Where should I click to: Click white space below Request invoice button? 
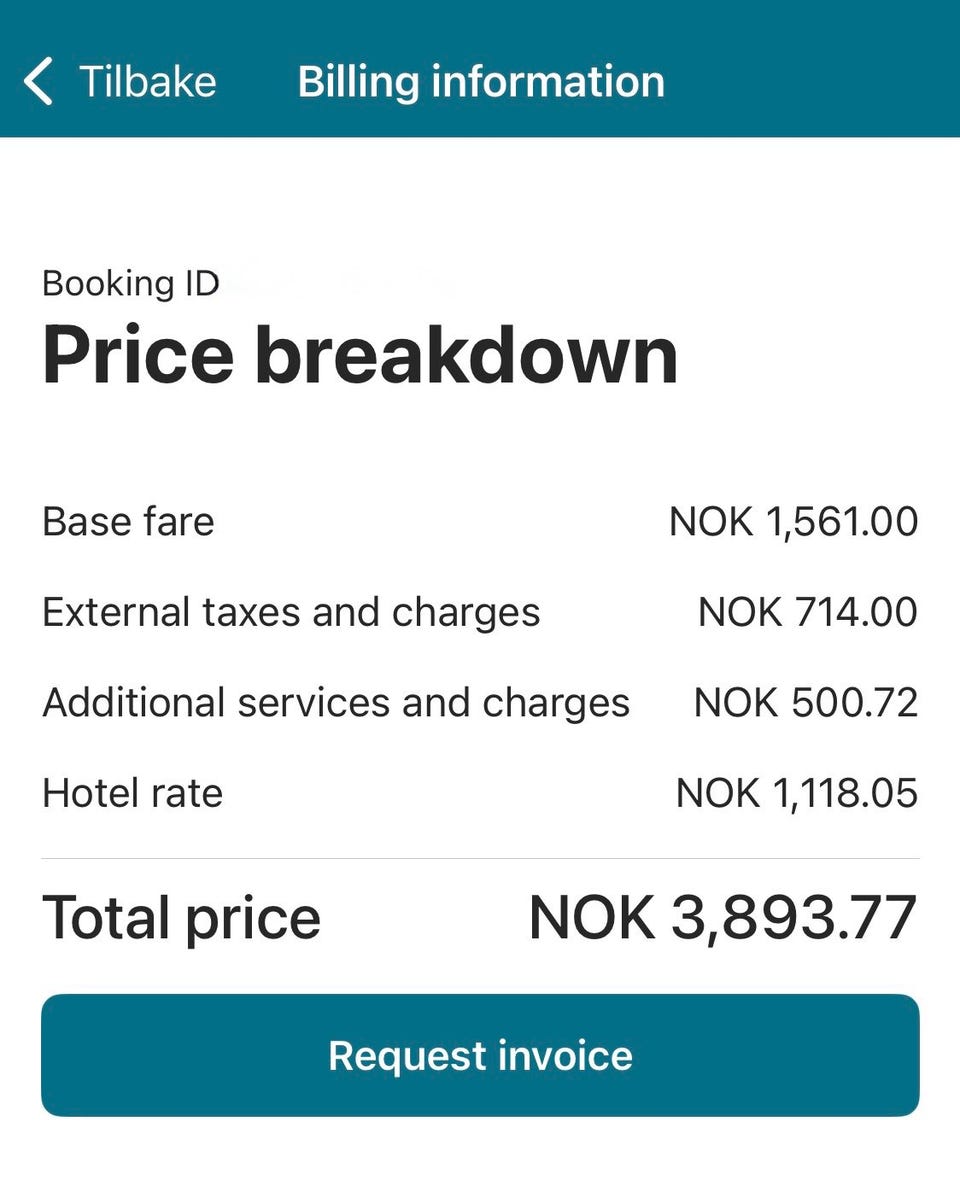pyautogui.click(x=480, y=1152)
